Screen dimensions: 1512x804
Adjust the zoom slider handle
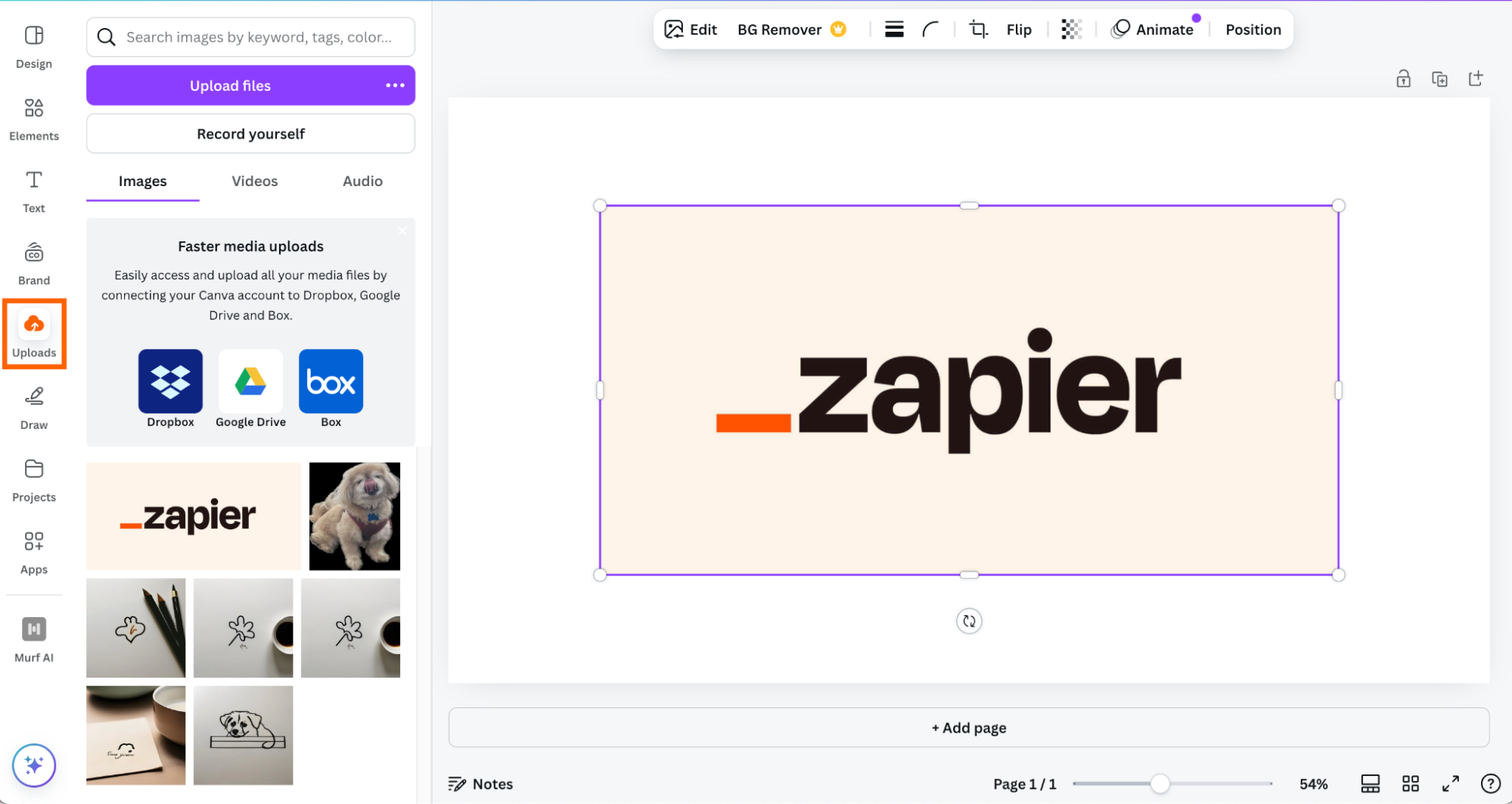pos(1160,784)
